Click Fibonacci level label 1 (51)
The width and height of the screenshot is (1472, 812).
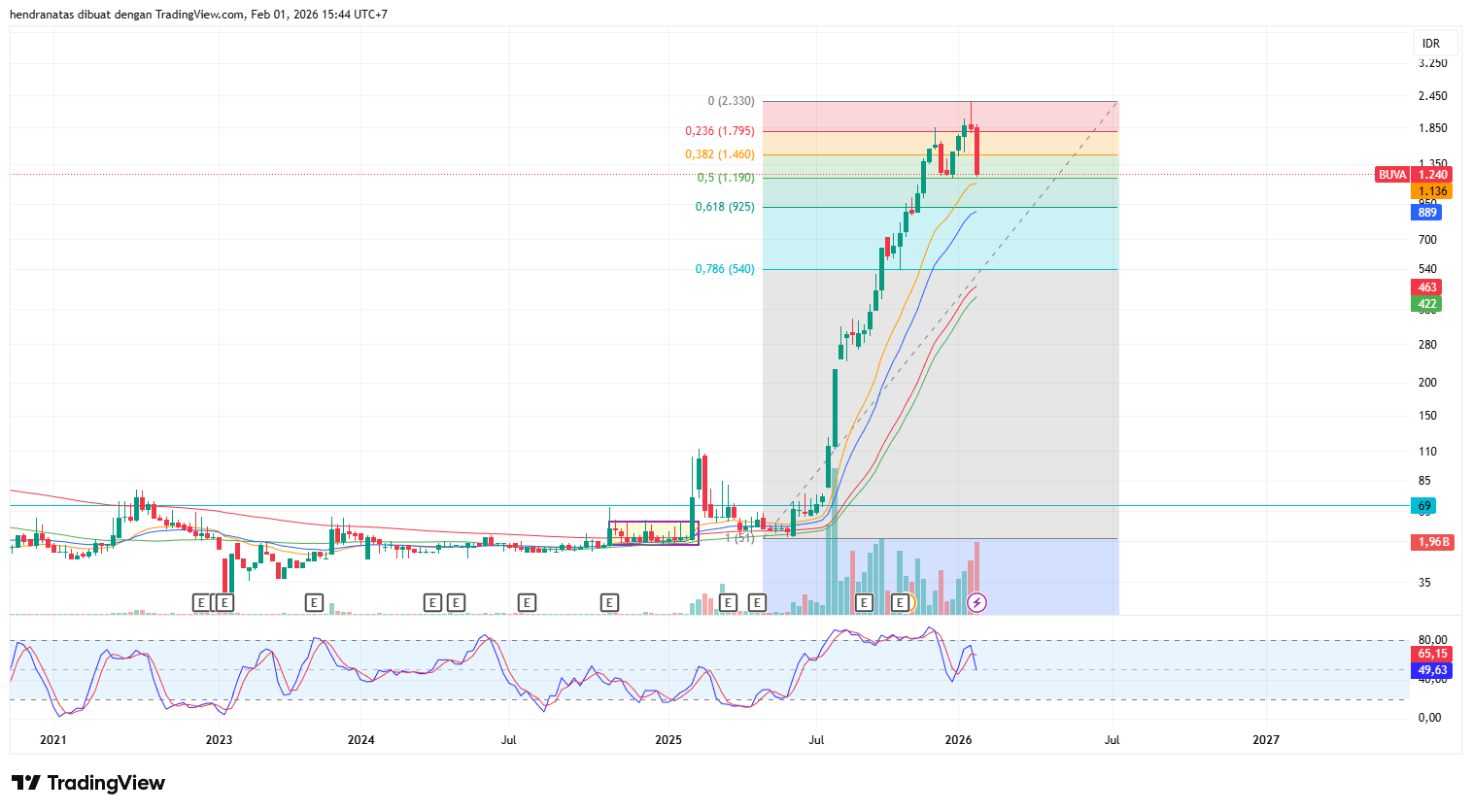point(739,538)
